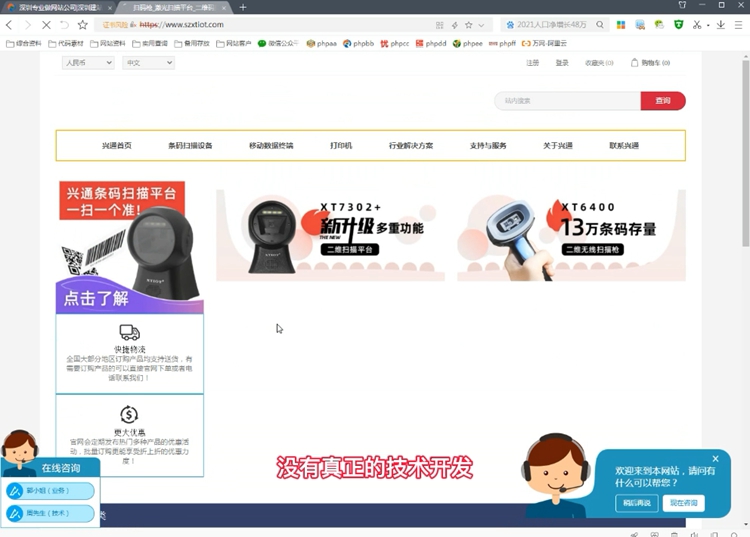Open 移动数据终端 navigation menu item

pos(271,145)
